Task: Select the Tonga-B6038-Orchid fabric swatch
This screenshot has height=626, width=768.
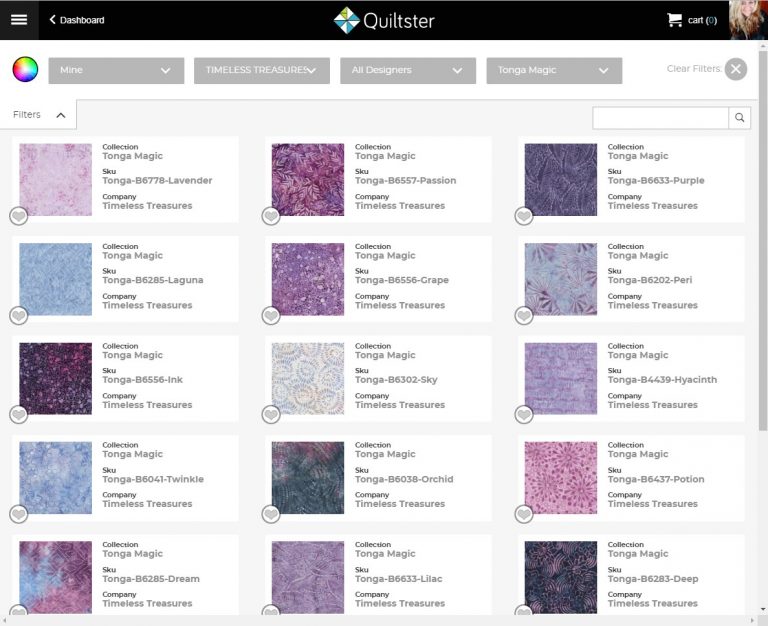Action: click(308, 478)
